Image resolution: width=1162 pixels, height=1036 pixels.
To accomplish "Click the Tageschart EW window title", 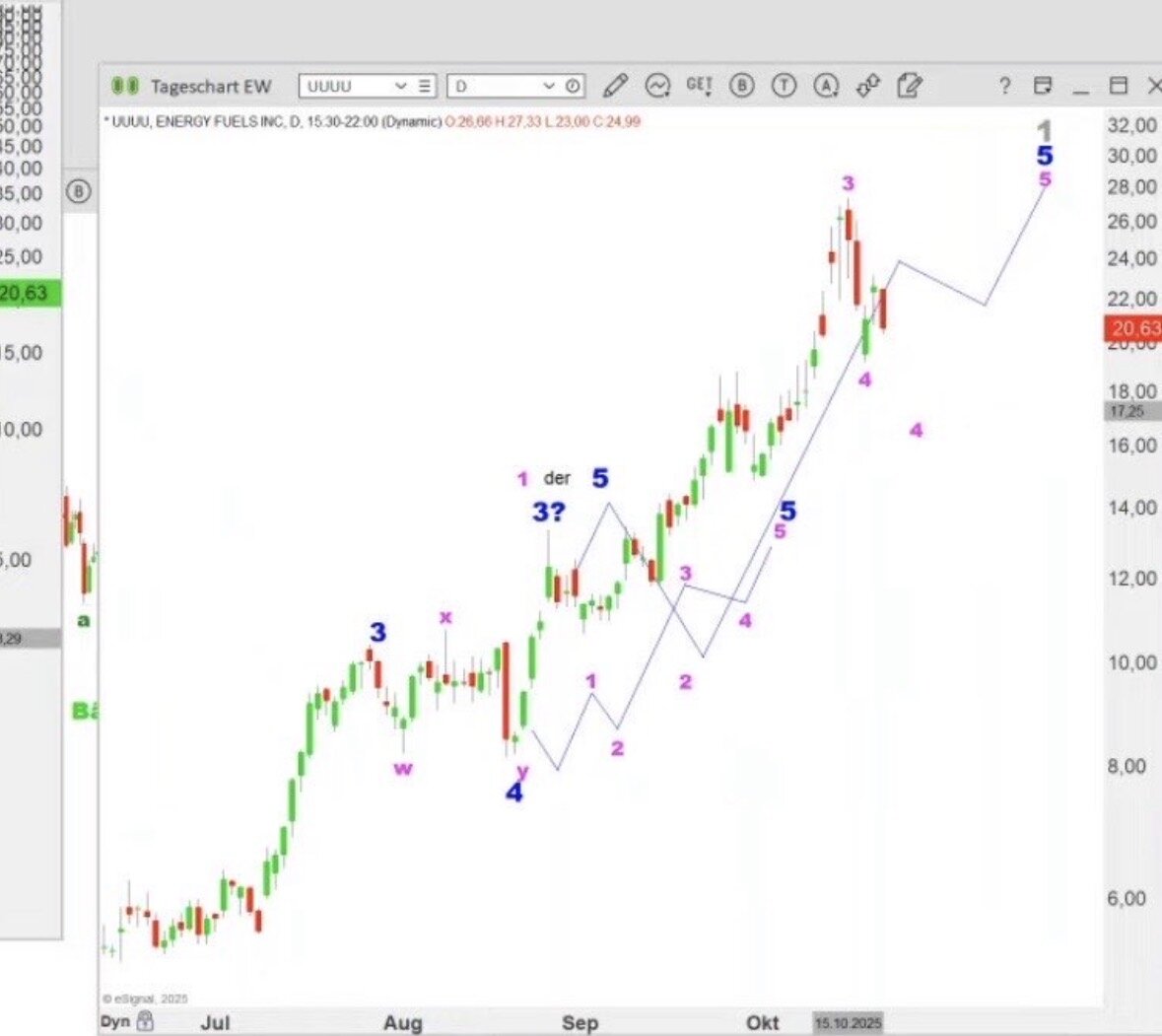I will (210, 87).
